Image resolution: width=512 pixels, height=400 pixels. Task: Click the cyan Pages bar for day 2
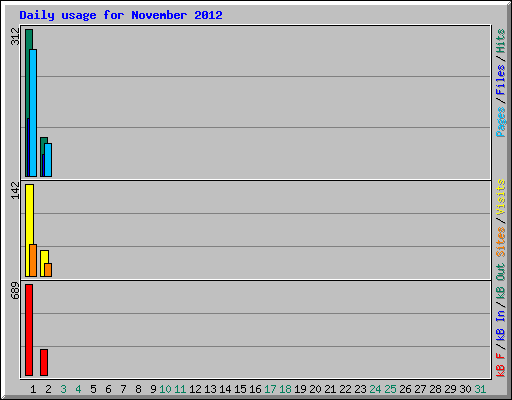48,160
